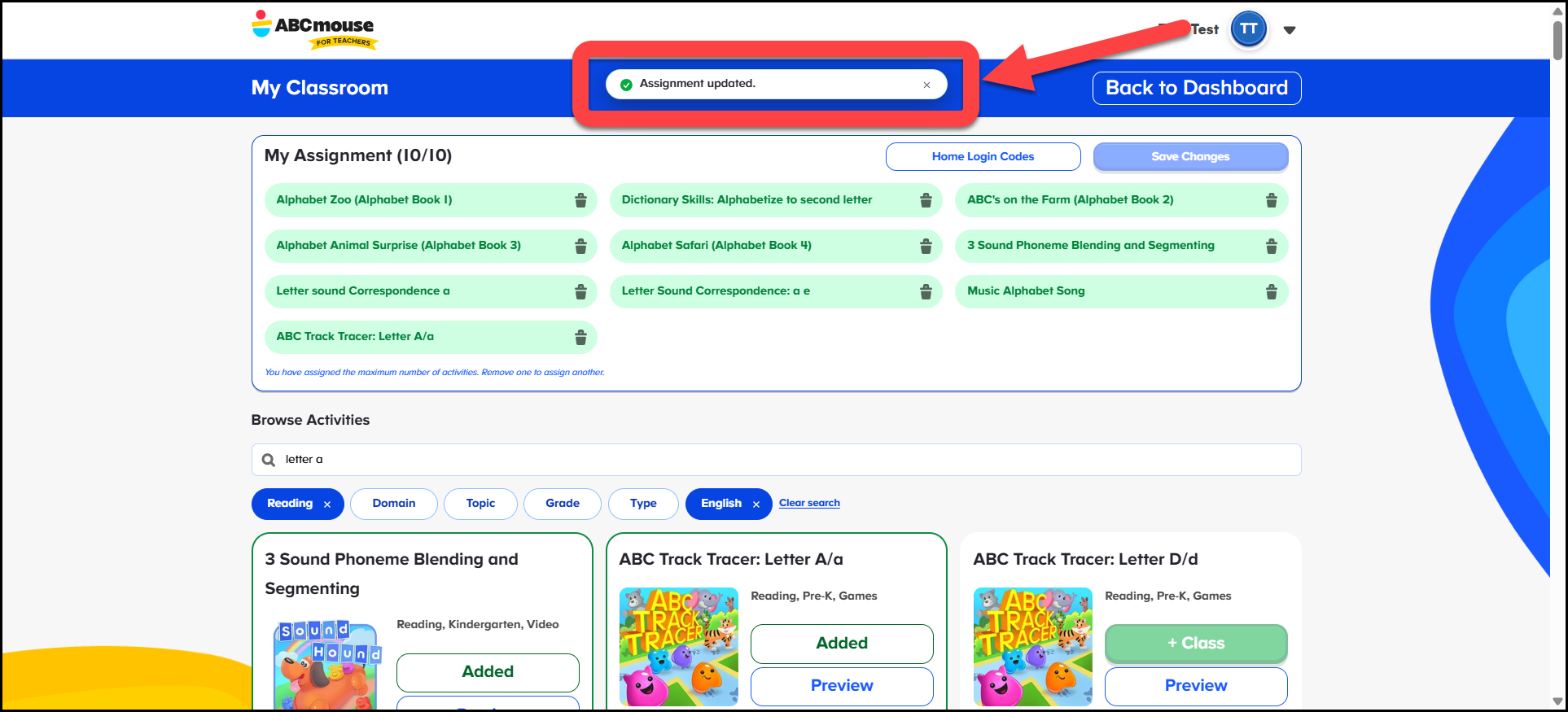Delete Alphabet Zoo (Alphabet Book 1) assignment
1568x712 pixels.
[580, 200]
